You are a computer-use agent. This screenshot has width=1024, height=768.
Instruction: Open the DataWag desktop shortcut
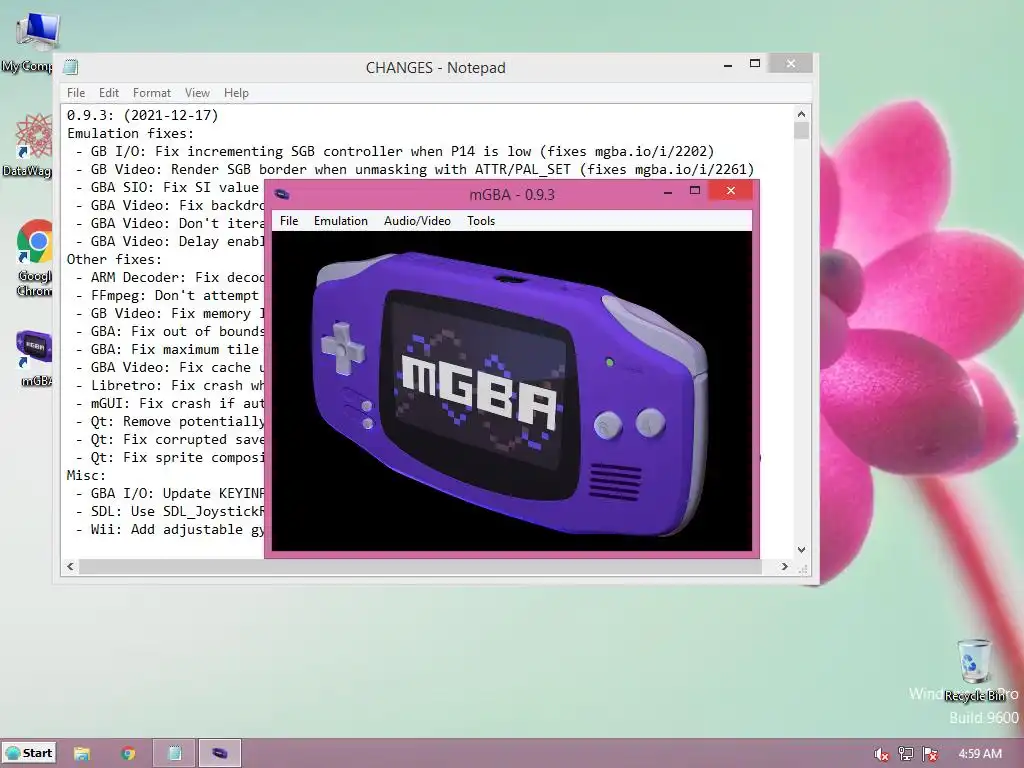29,145
